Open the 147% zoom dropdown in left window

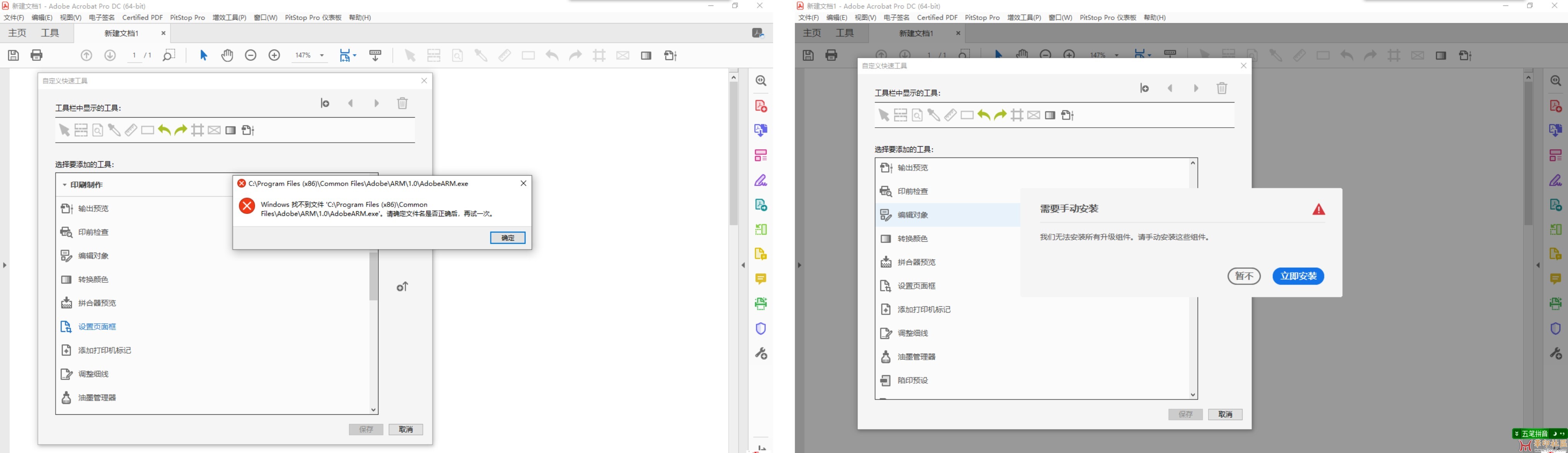pos(322,55)
